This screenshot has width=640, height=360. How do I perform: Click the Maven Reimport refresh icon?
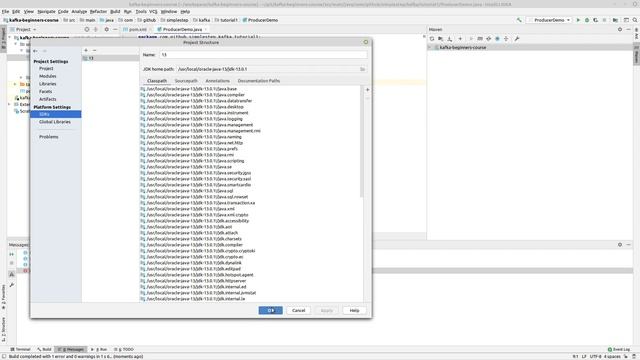(x=432, y=39)
